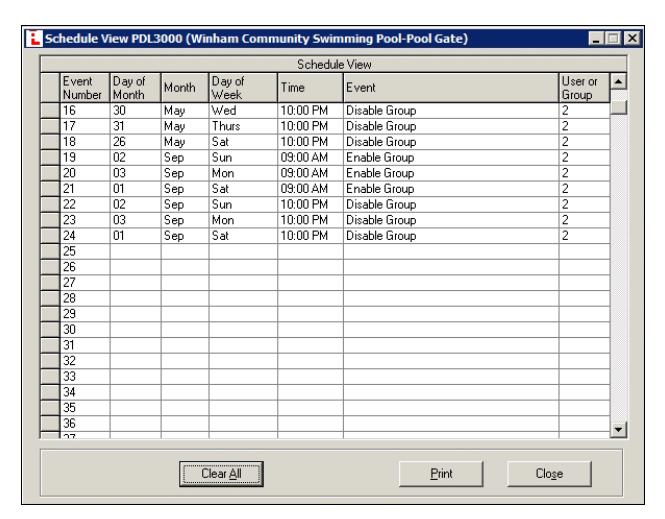
Task: Click May month cell in row 18
Action: [185, 142]
